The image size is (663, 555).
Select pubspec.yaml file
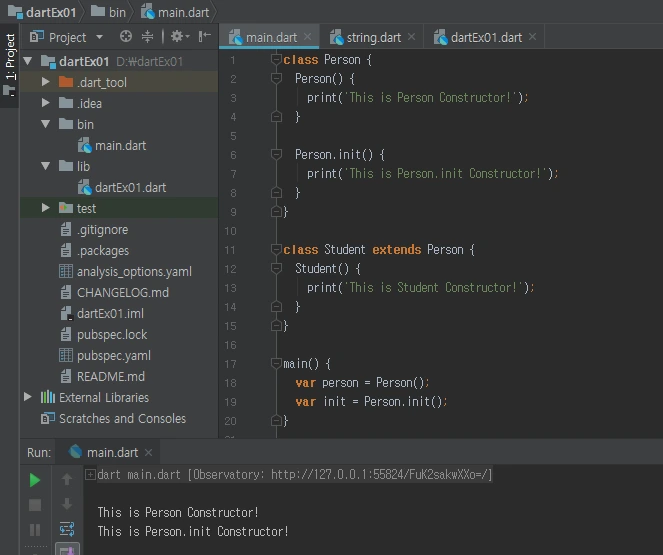coord(105,355)
